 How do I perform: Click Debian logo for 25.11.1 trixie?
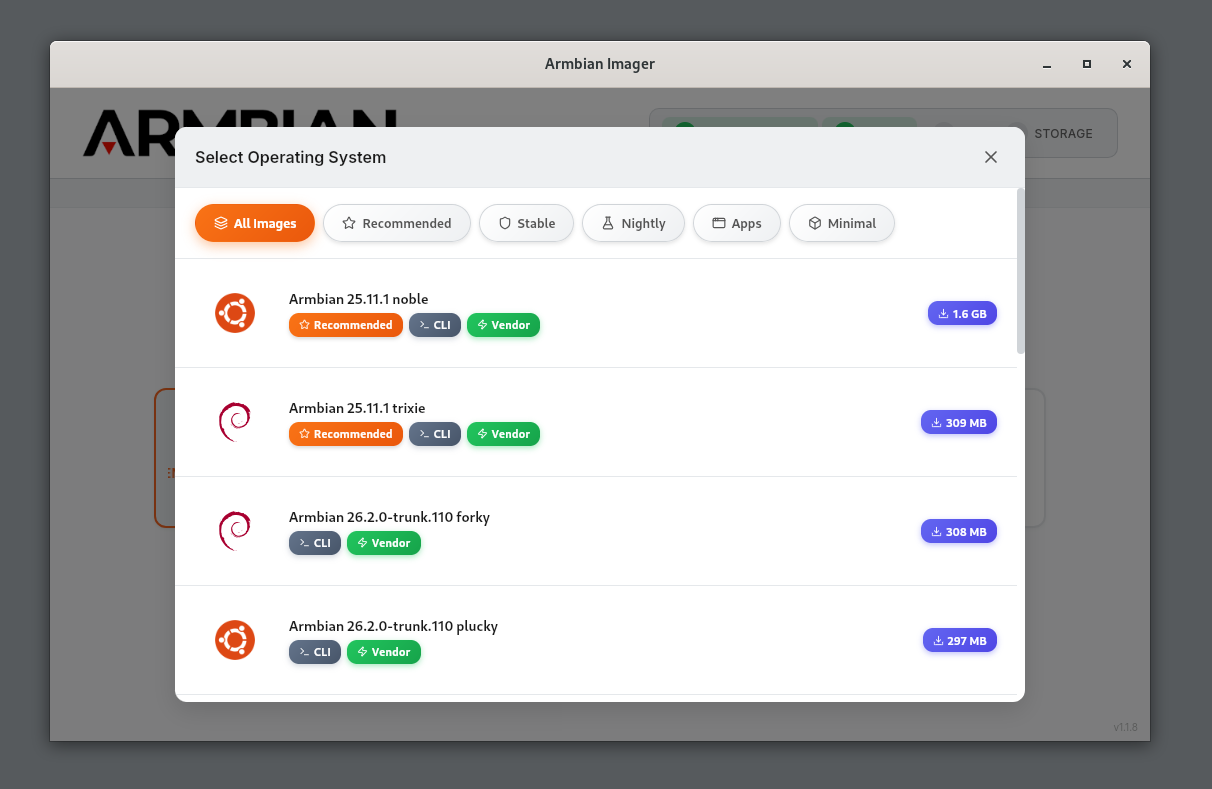[x=235, y=422]
